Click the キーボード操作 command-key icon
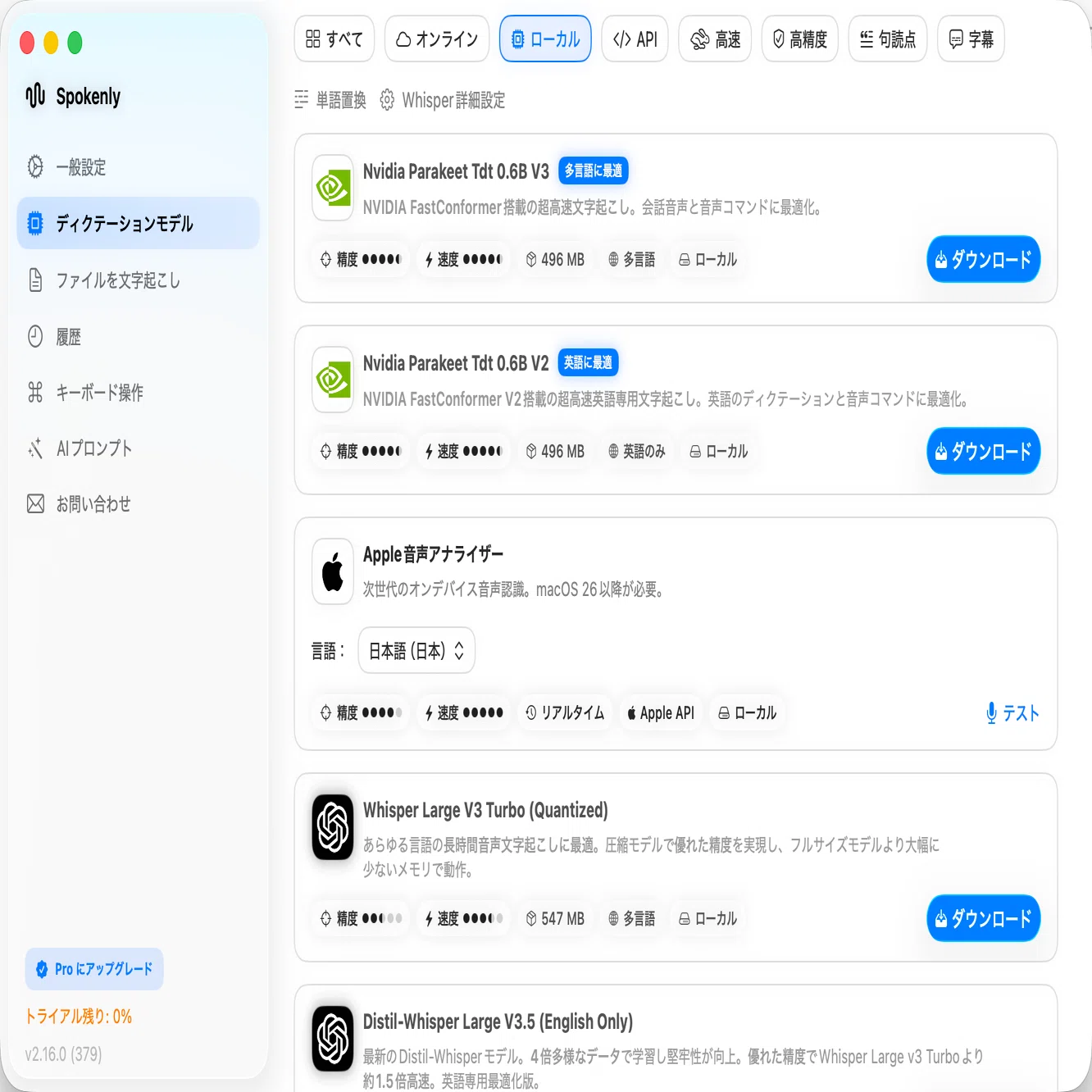This screenshot has width=1092, height=1092. (35, 393)
